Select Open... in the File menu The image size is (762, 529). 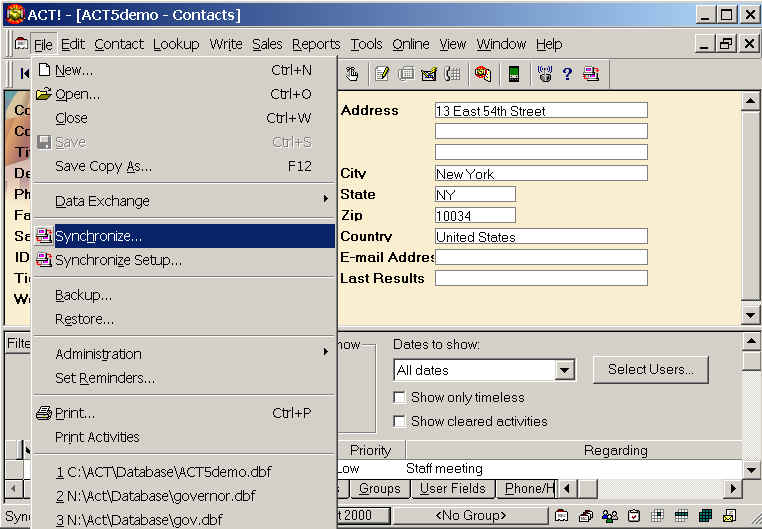click(x=184, y=94)
